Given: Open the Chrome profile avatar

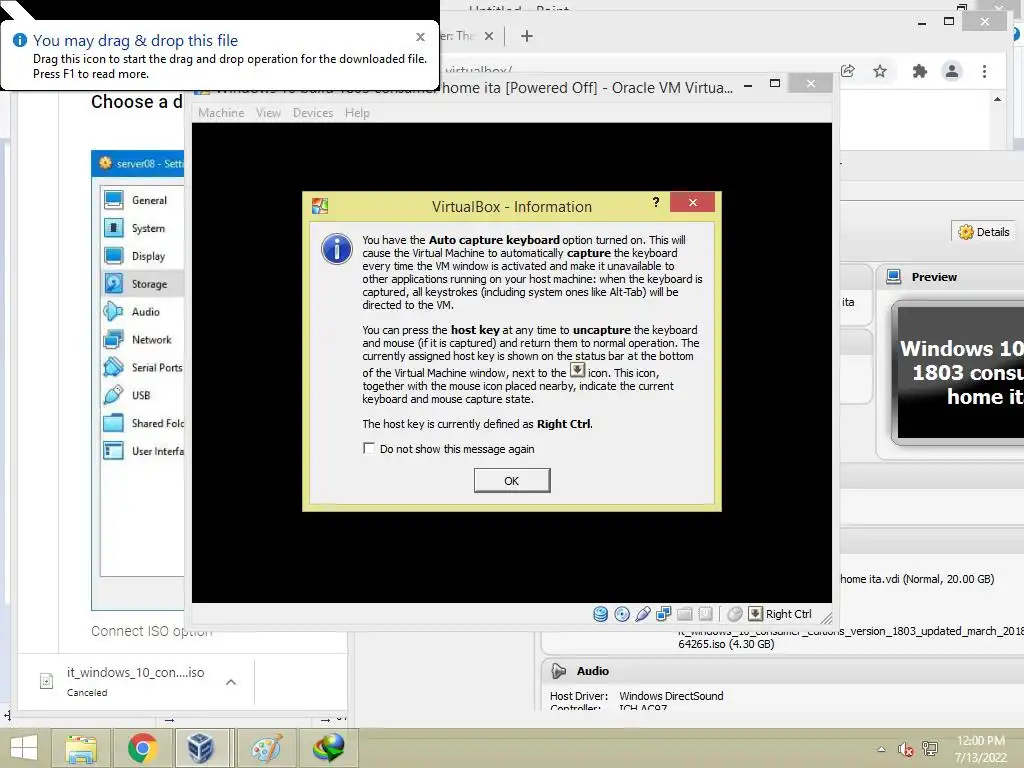Looking at the screenshot, I should [x=952, y=71].
